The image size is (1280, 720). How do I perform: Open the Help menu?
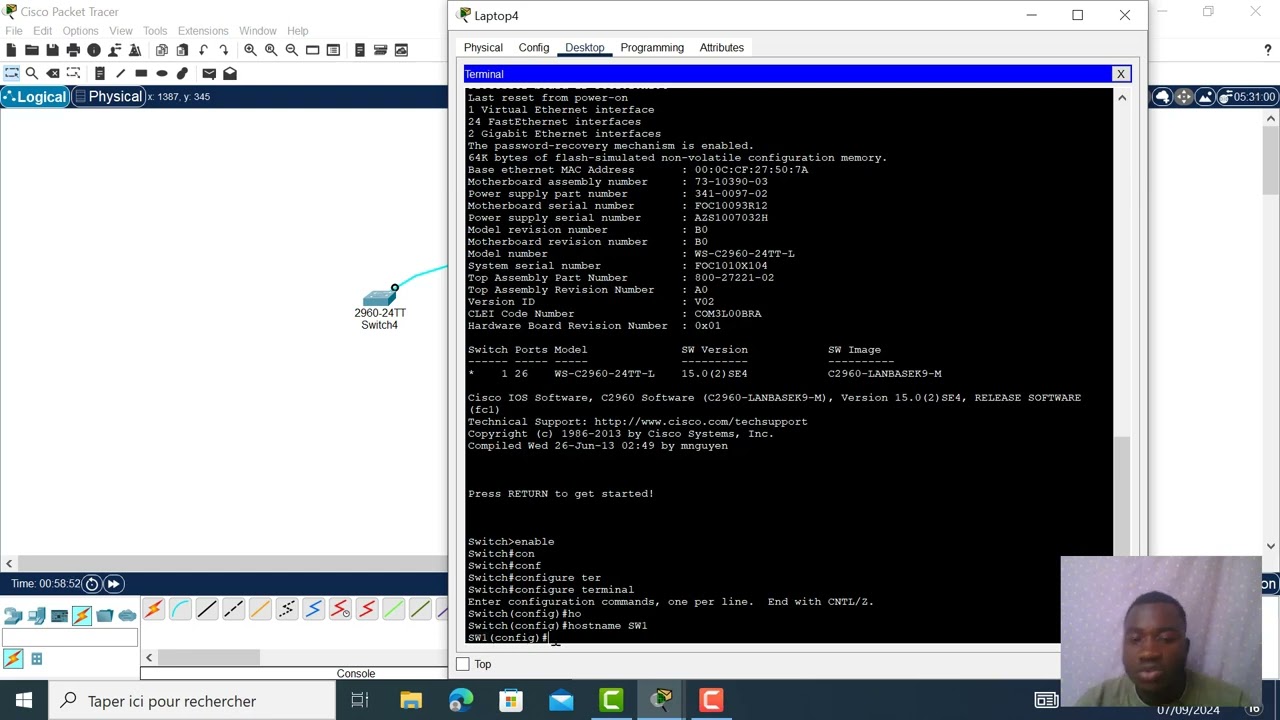(298, 31)
